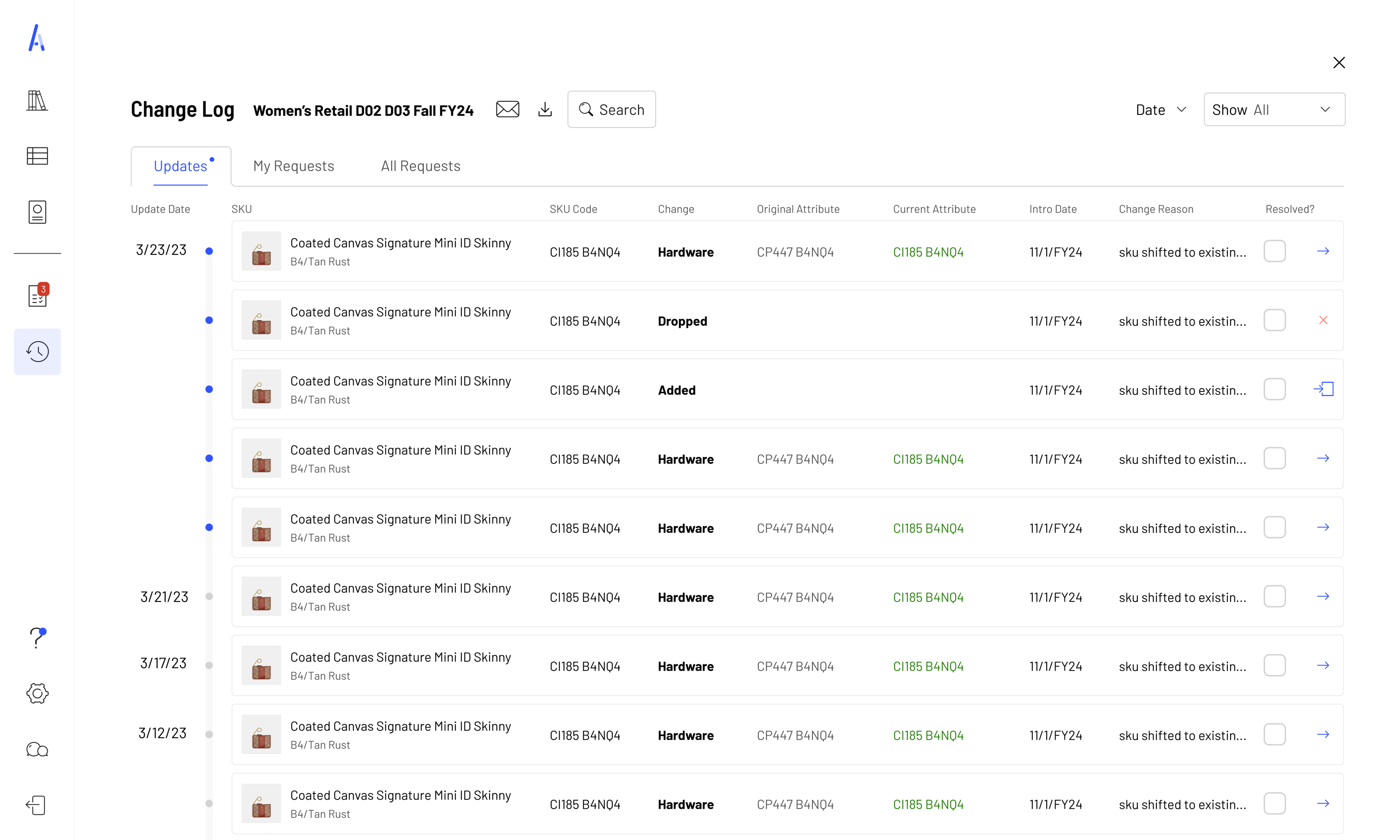This screenshot has width=1400, height=840.
Task: Click the chat bubbles icon
Action: (37, 749)
